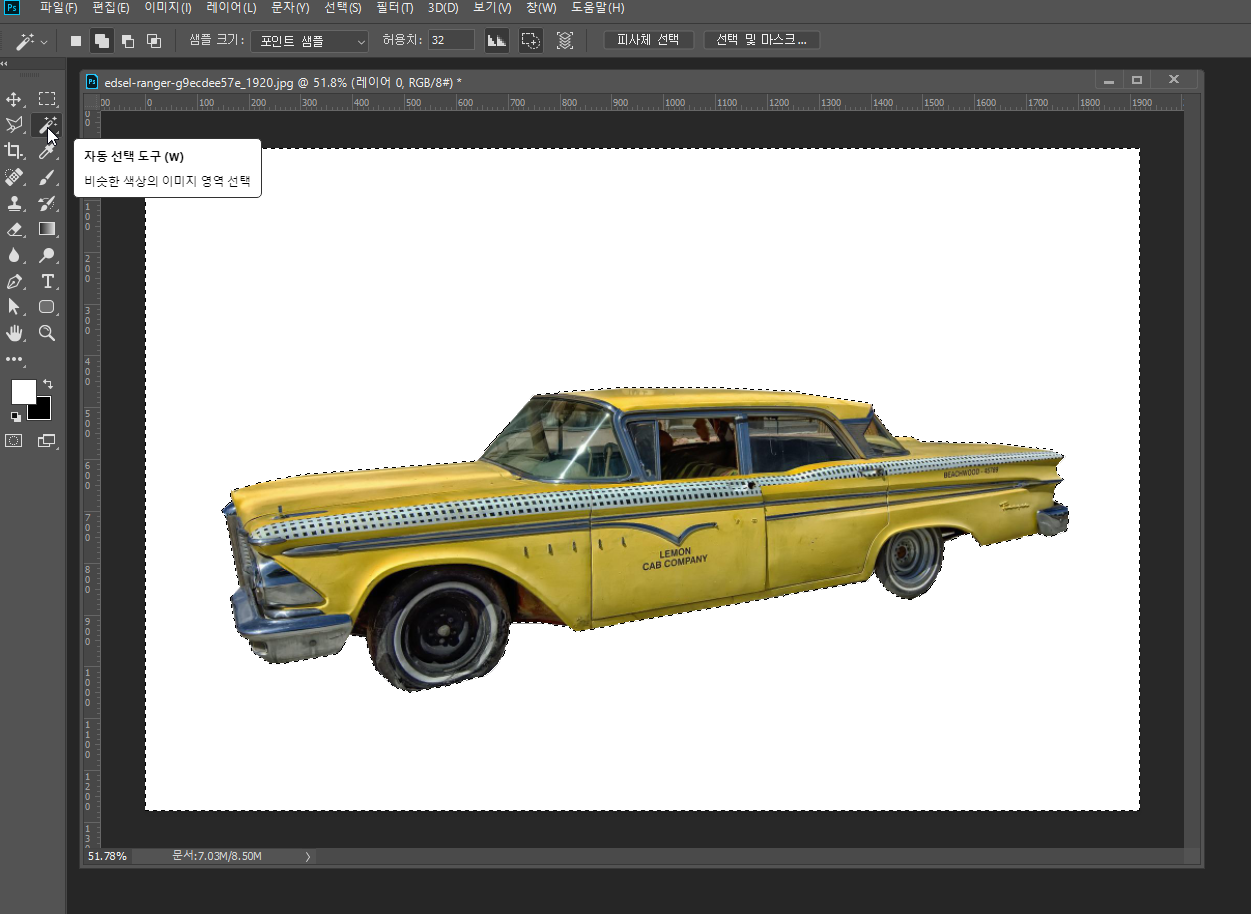The width and height of the screenshot is (1251, 914).
Task: Click the Photoshop Ps application logo
Action: coord(12,8)
